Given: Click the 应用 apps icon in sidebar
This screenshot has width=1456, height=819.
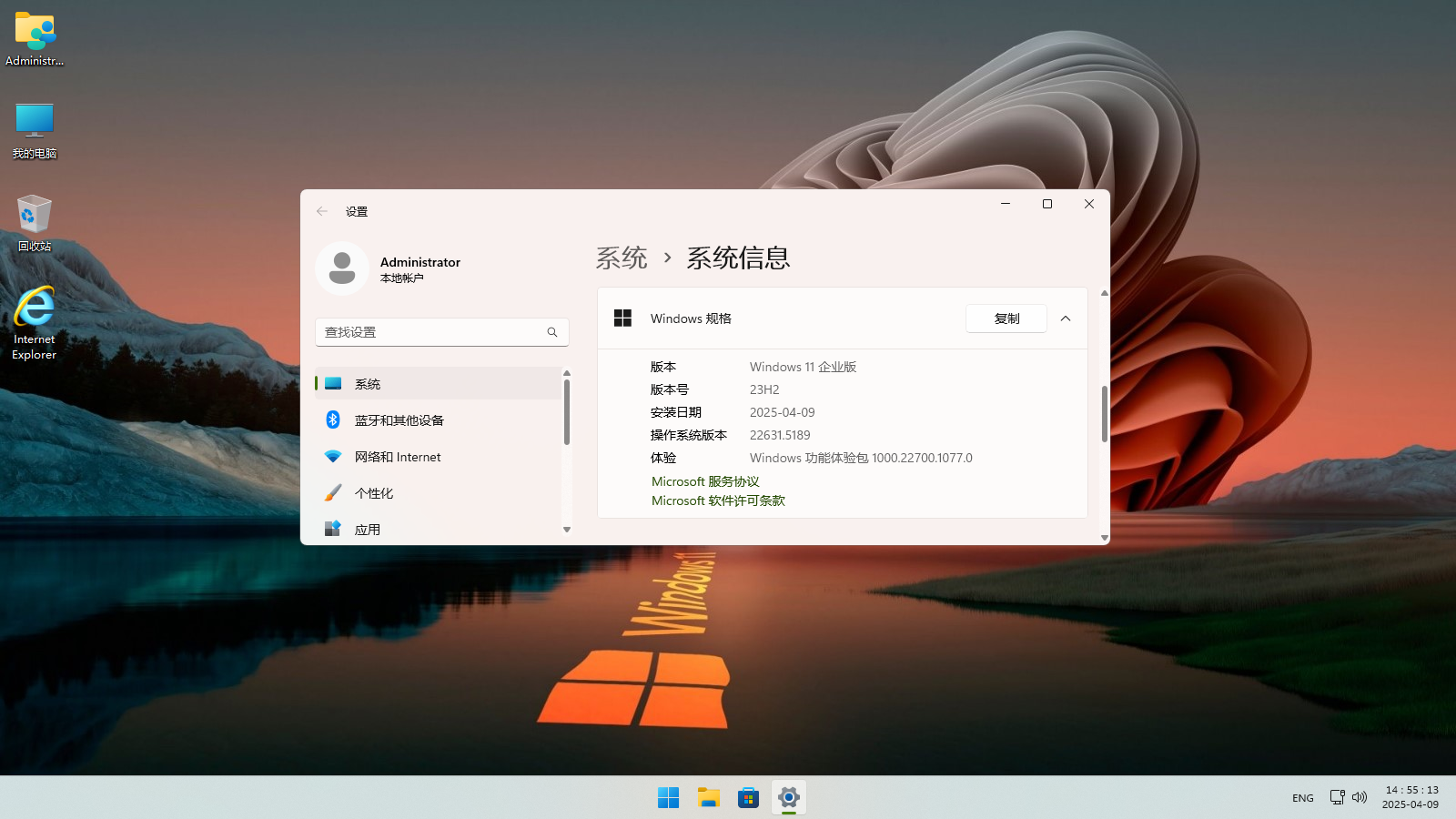Looking at the screenshot, I should coord(333,529).
